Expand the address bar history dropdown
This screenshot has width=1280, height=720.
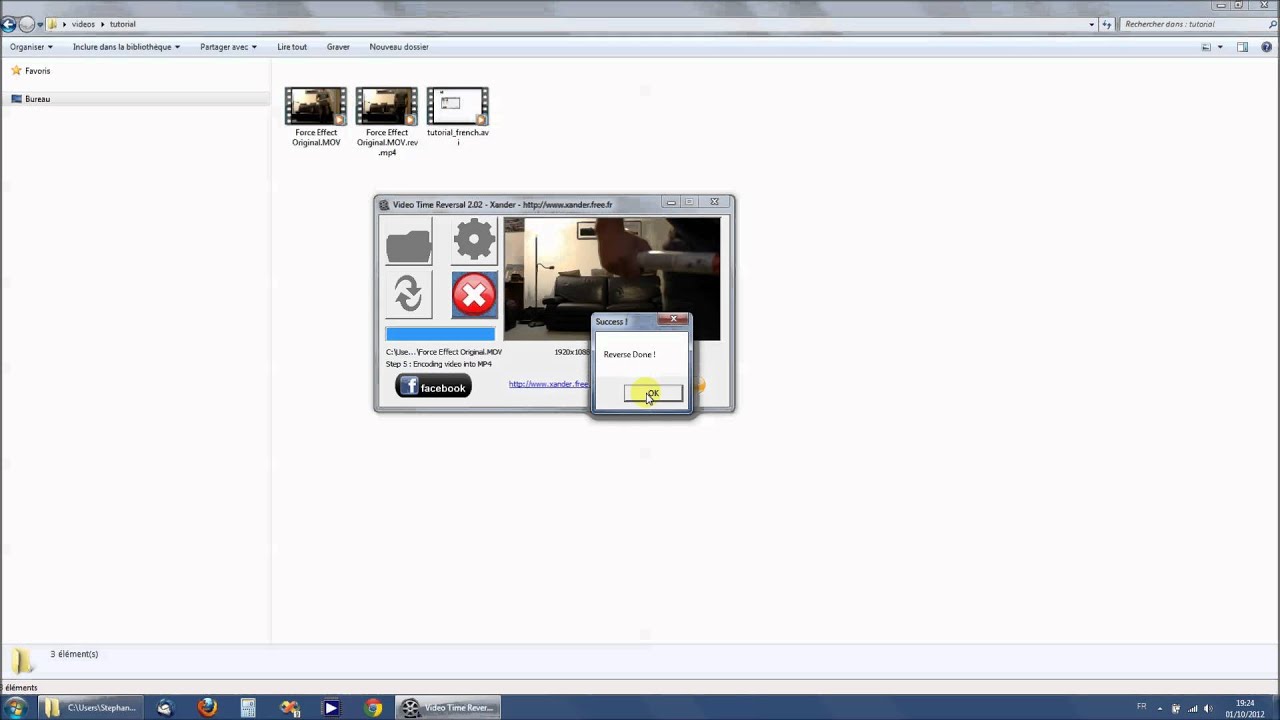1091,24
